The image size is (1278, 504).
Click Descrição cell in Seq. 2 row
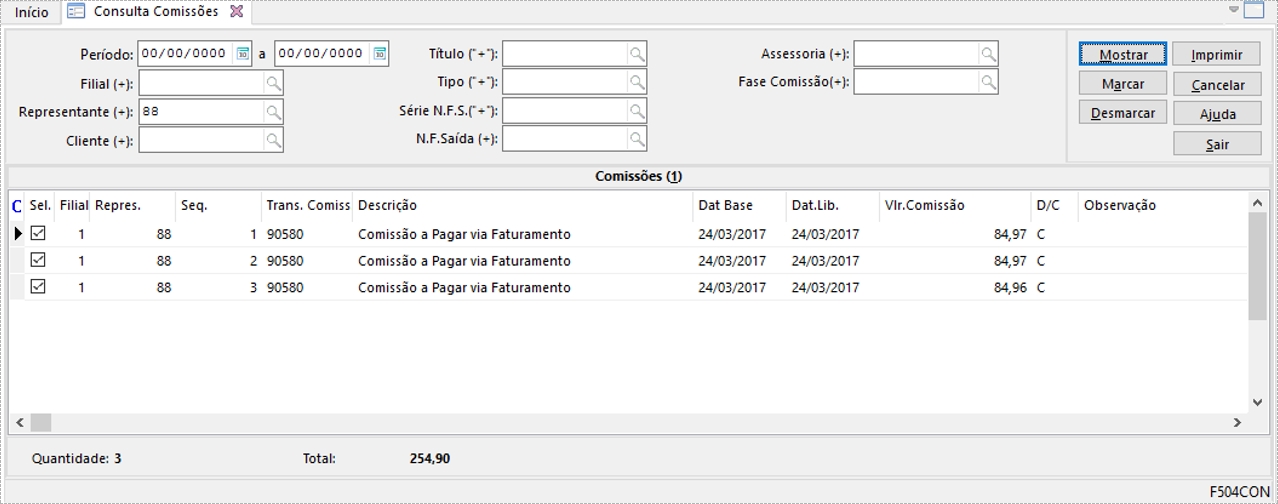click(x=523, y=261)
